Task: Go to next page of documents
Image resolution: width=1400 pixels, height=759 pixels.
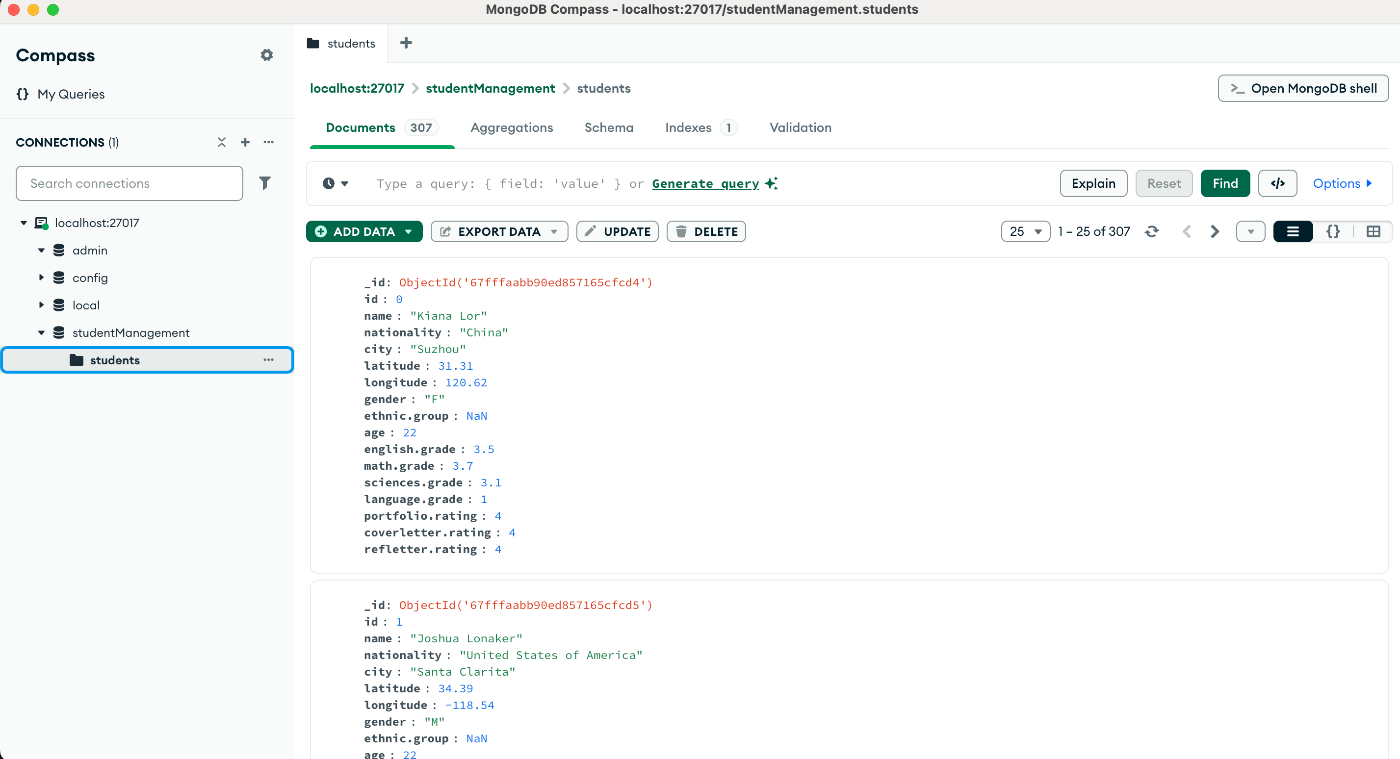Action: coord(1215,231)
